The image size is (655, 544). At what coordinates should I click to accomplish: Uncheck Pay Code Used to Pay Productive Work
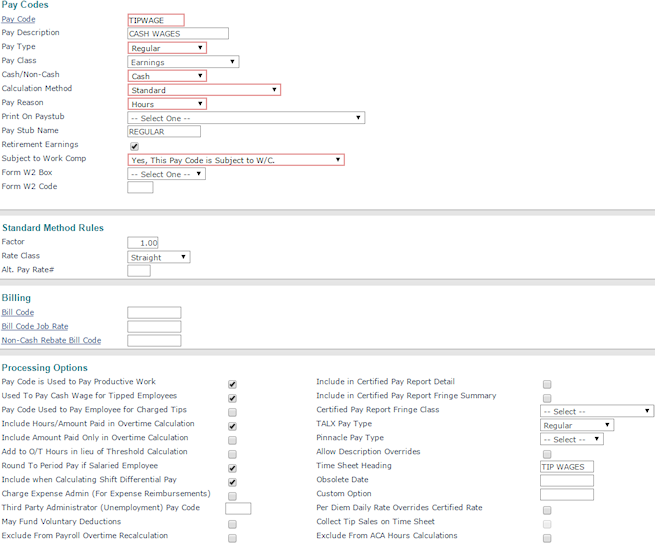(x=232, y=383)
